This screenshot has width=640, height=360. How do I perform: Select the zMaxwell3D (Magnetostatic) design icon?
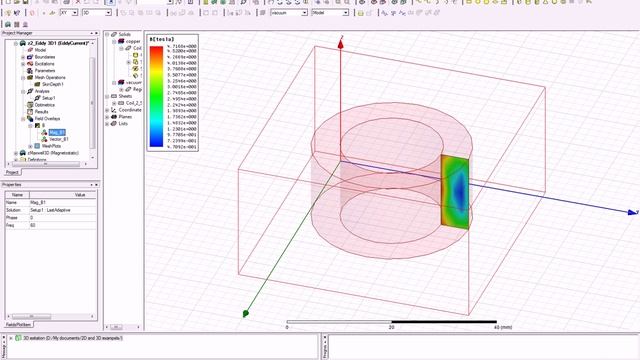coord(23,153)
